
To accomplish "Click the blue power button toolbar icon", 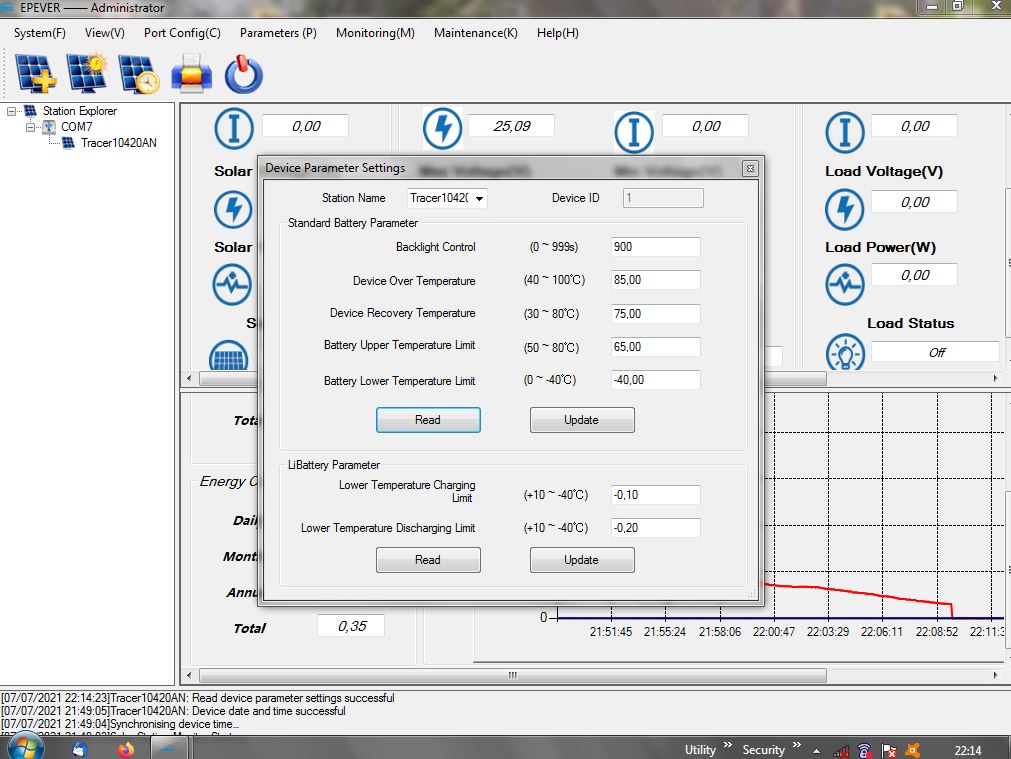I will click(244, 75).
